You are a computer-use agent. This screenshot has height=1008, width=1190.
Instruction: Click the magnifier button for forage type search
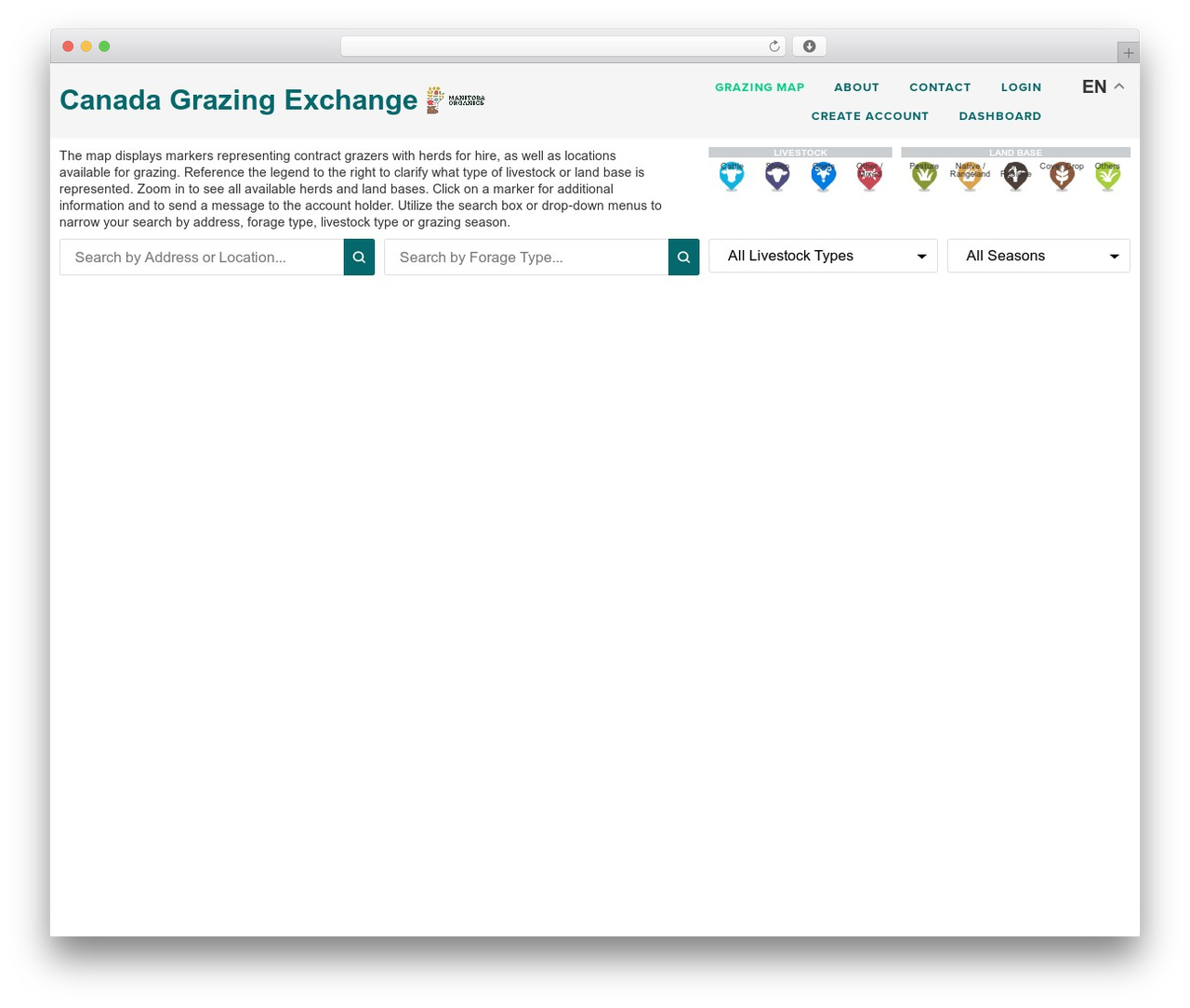click(683, 258)
